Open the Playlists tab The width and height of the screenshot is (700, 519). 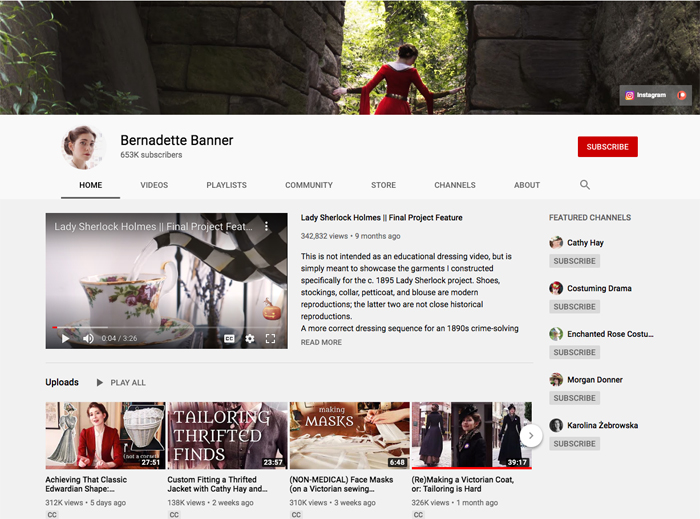pyautogui.click(x=226, y=185)
